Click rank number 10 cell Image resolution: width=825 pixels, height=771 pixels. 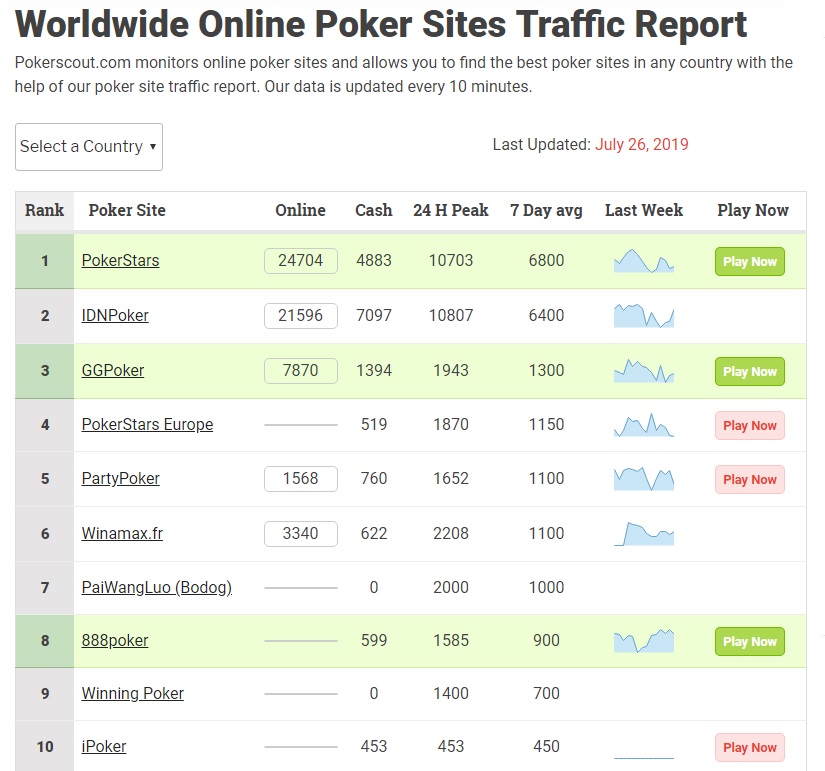(x=45, y=746)
